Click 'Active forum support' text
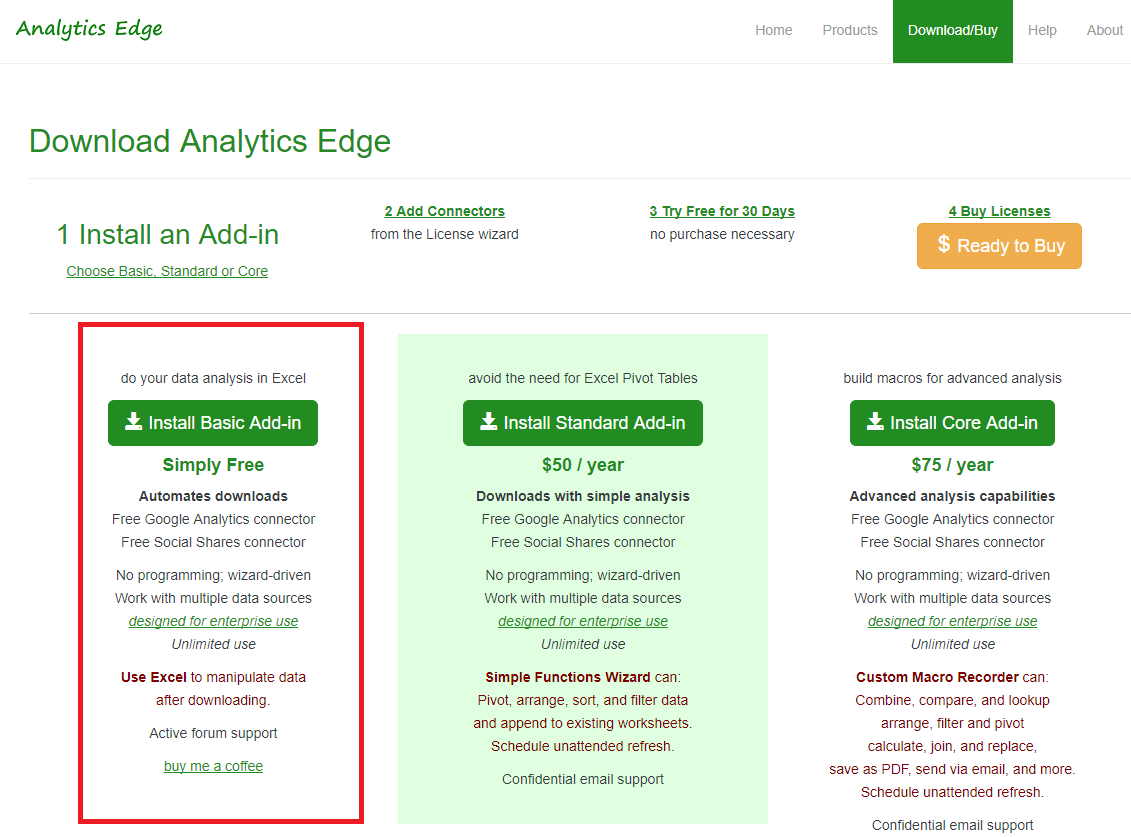This screenshot has width=1131, height=837. click(214, 733)
